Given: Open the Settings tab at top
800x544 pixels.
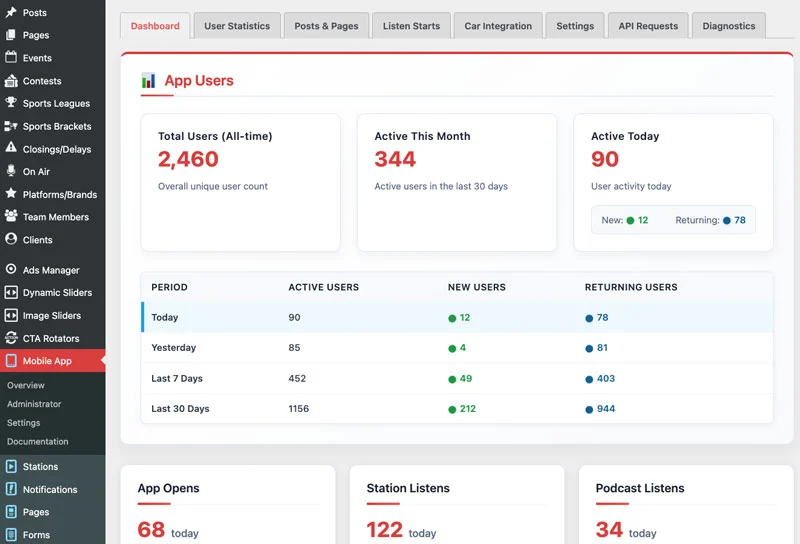Looking at the screenshot, I should coord(575,26).
